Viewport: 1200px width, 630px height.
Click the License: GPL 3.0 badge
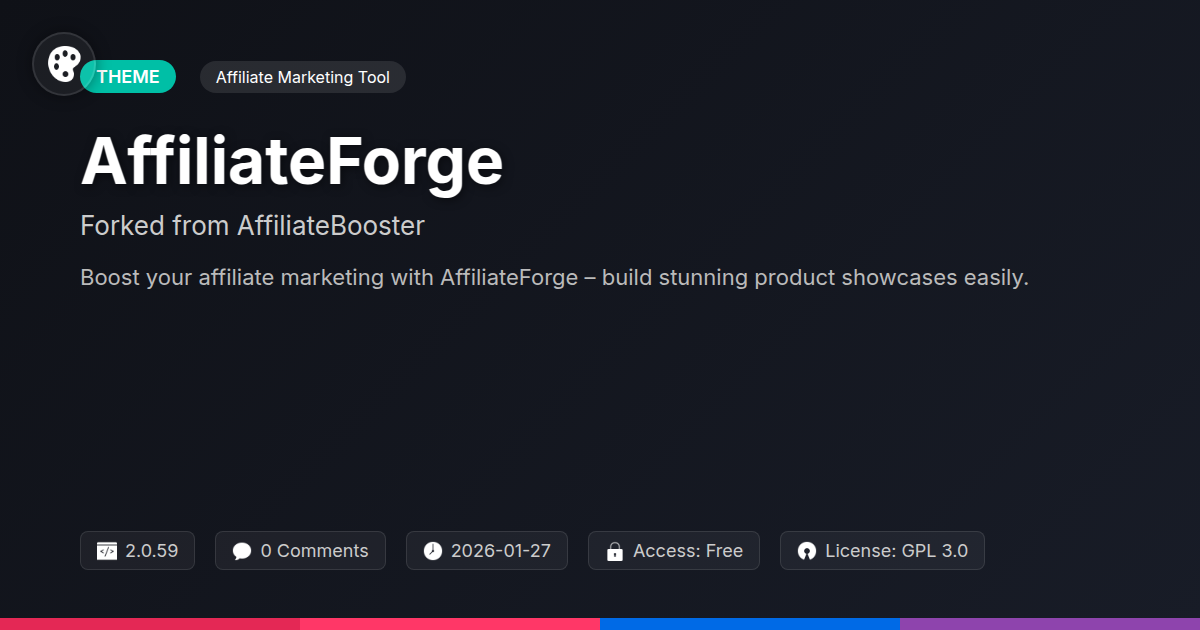882,551
